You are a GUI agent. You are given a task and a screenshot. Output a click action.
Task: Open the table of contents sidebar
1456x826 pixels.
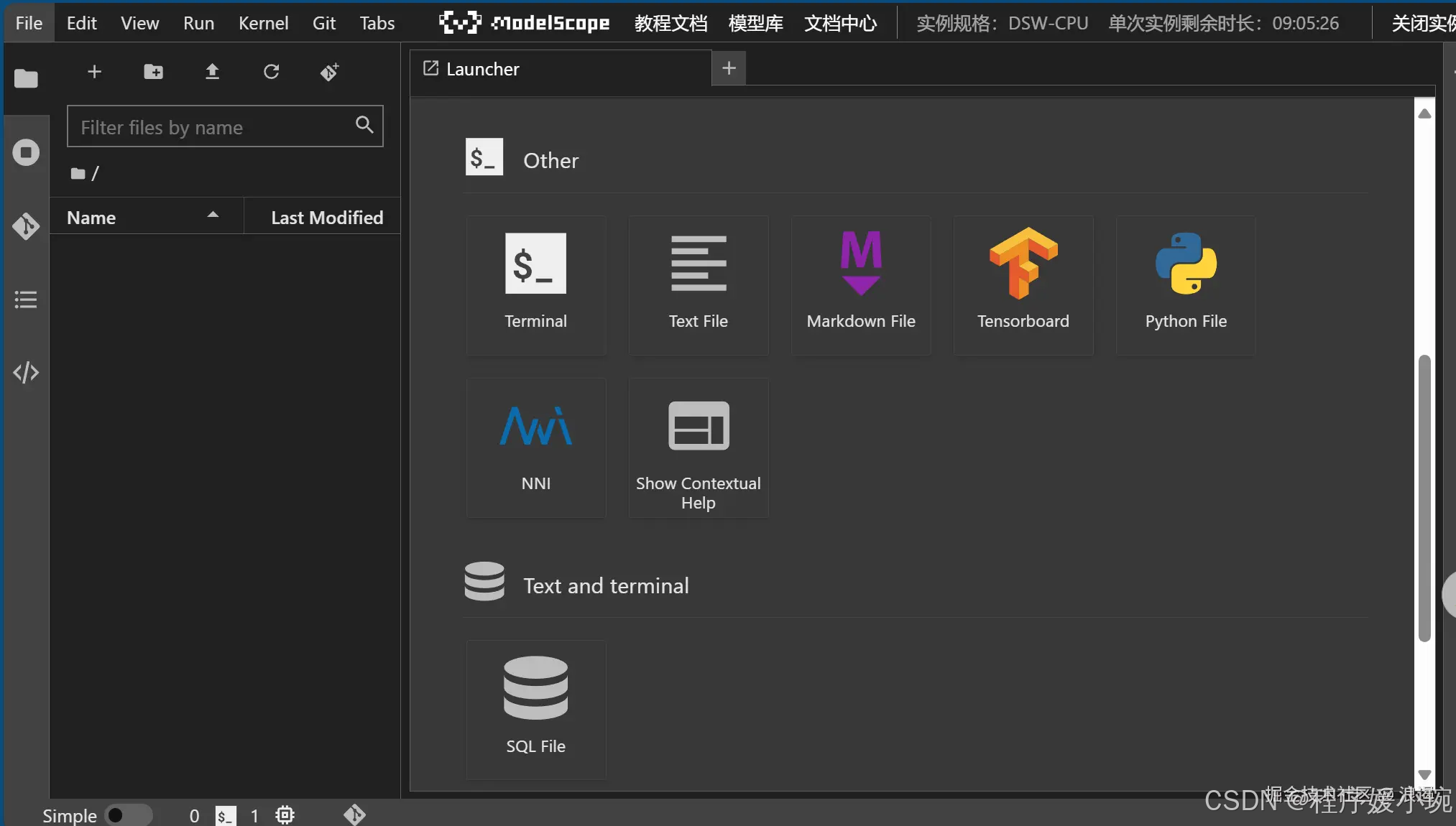click(x=26, y=300)
